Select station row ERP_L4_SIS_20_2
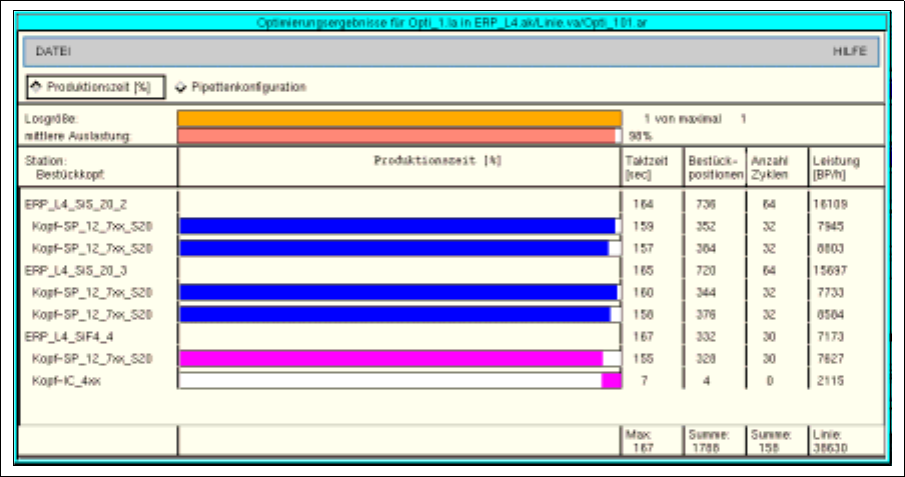Image resolution: width=905 pixels, height=477 pixels. [x=76, y=204]
